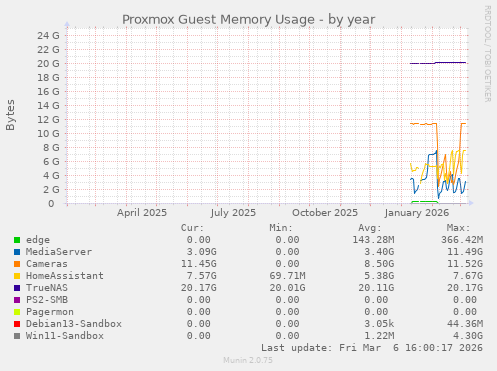Viewport: 497px width, 371px height.
Task: Click the 'Avg:' column header
Action: tap(370, 228)
